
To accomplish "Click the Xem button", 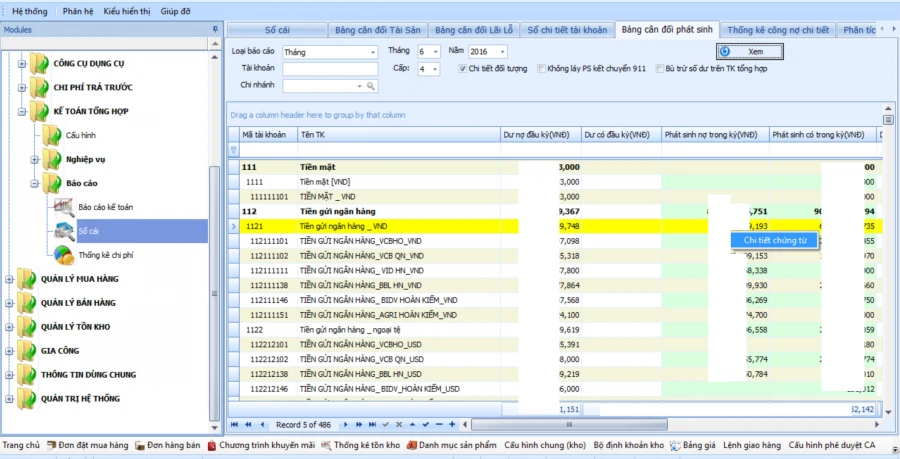I will tap(750, 52).
